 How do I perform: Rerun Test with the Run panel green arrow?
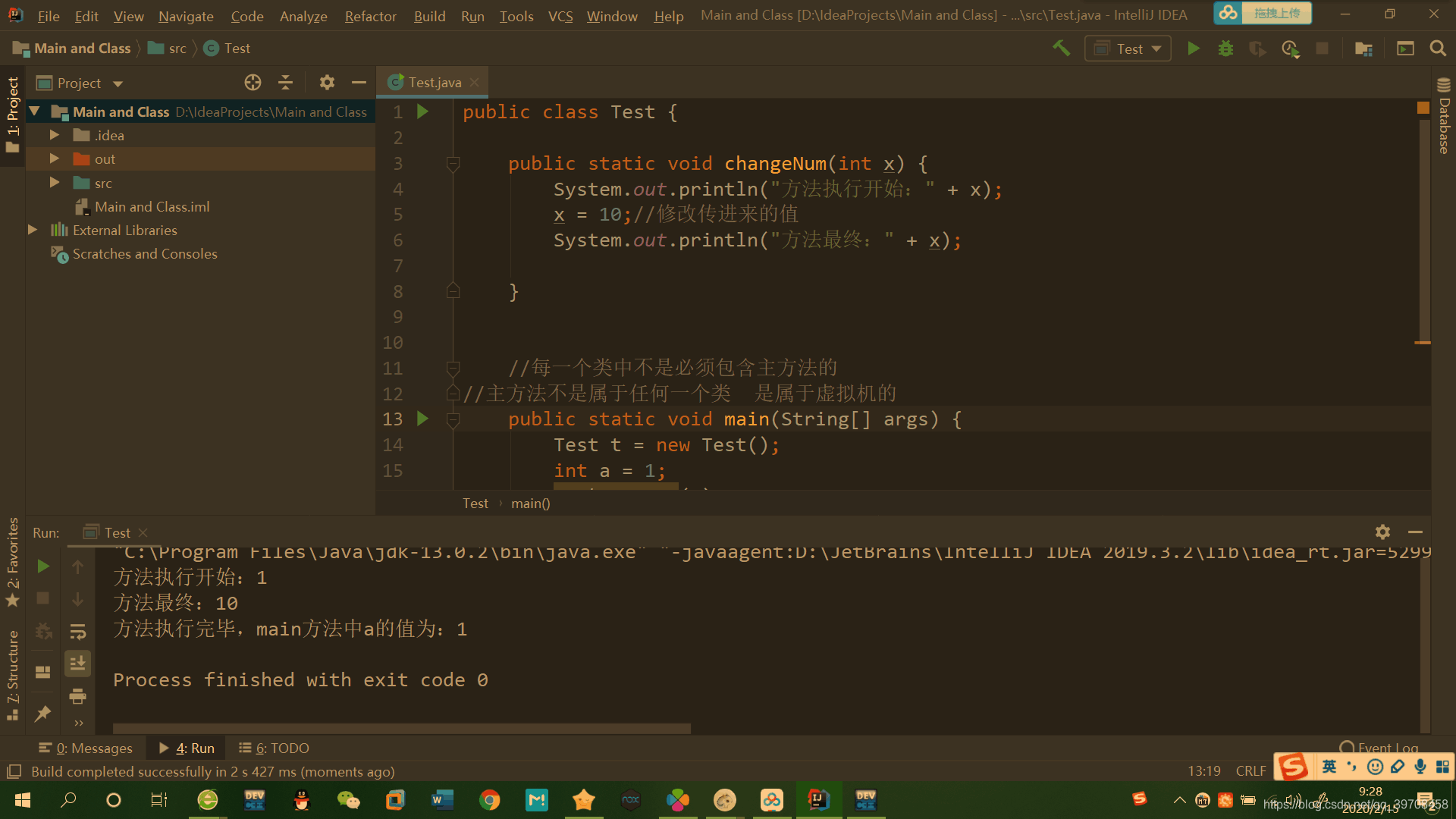[x=43, y=566]
